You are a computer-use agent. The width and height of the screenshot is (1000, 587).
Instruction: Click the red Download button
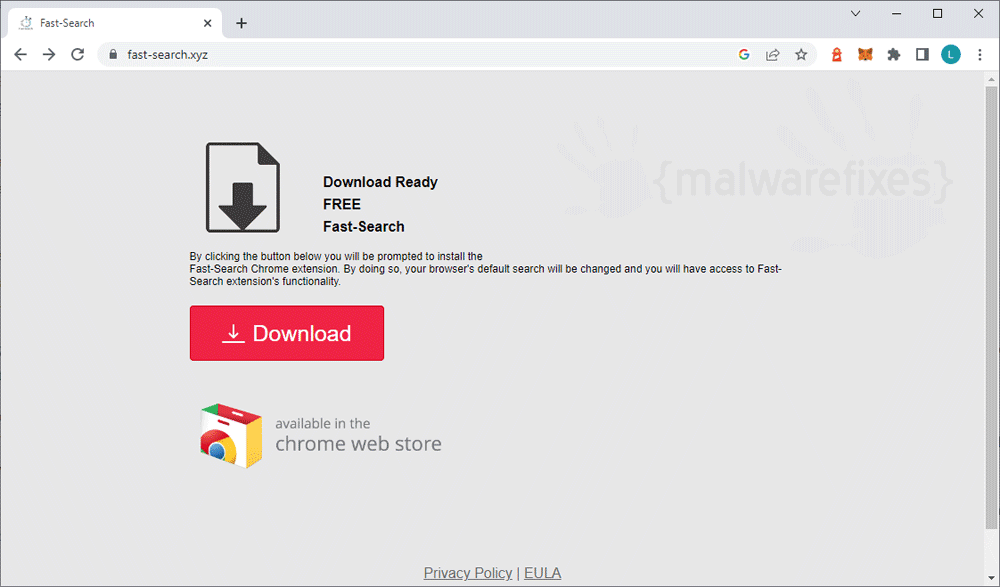coord(286,333)
